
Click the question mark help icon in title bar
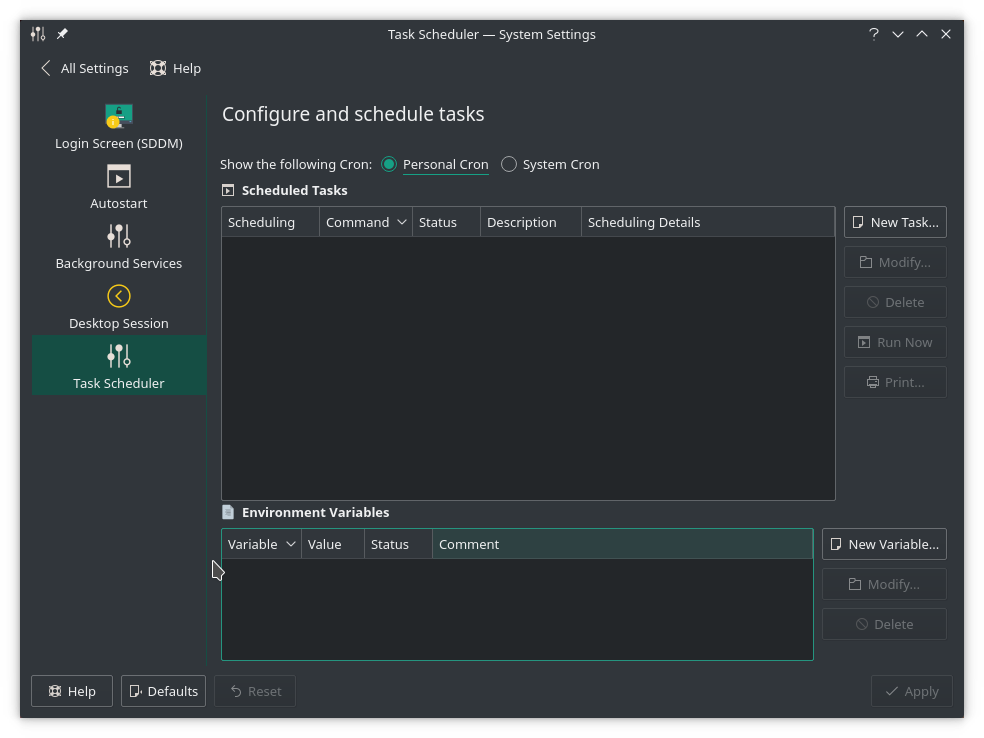[873, 34]
